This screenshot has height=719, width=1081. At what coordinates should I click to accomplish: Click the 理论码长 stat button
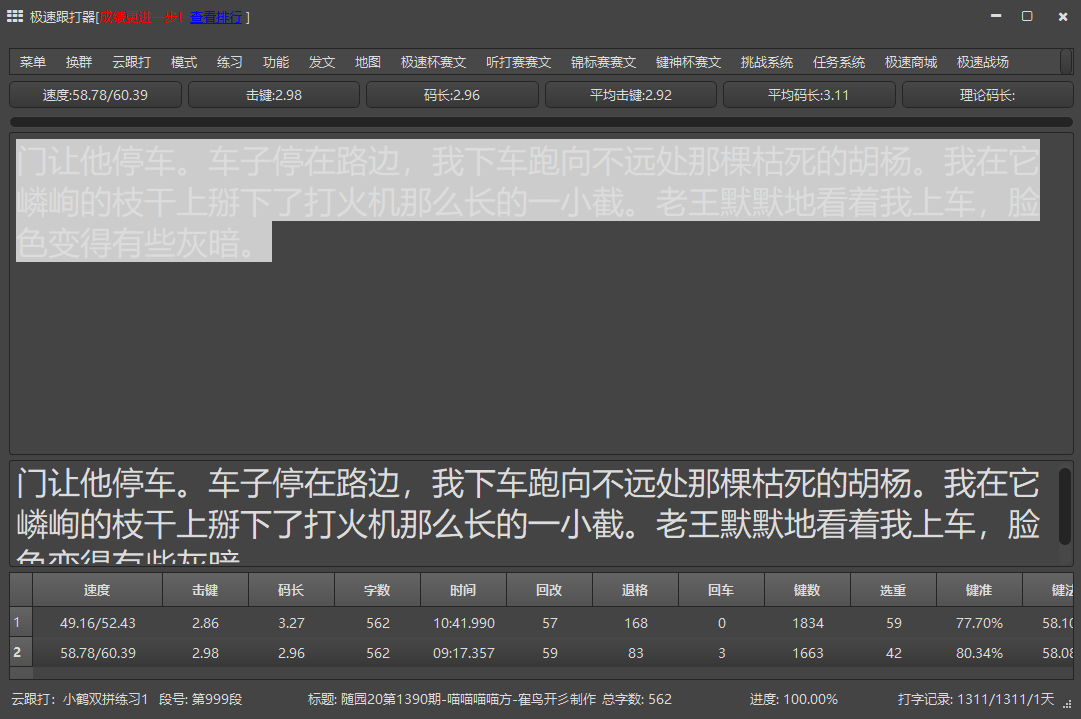point(987,95)
